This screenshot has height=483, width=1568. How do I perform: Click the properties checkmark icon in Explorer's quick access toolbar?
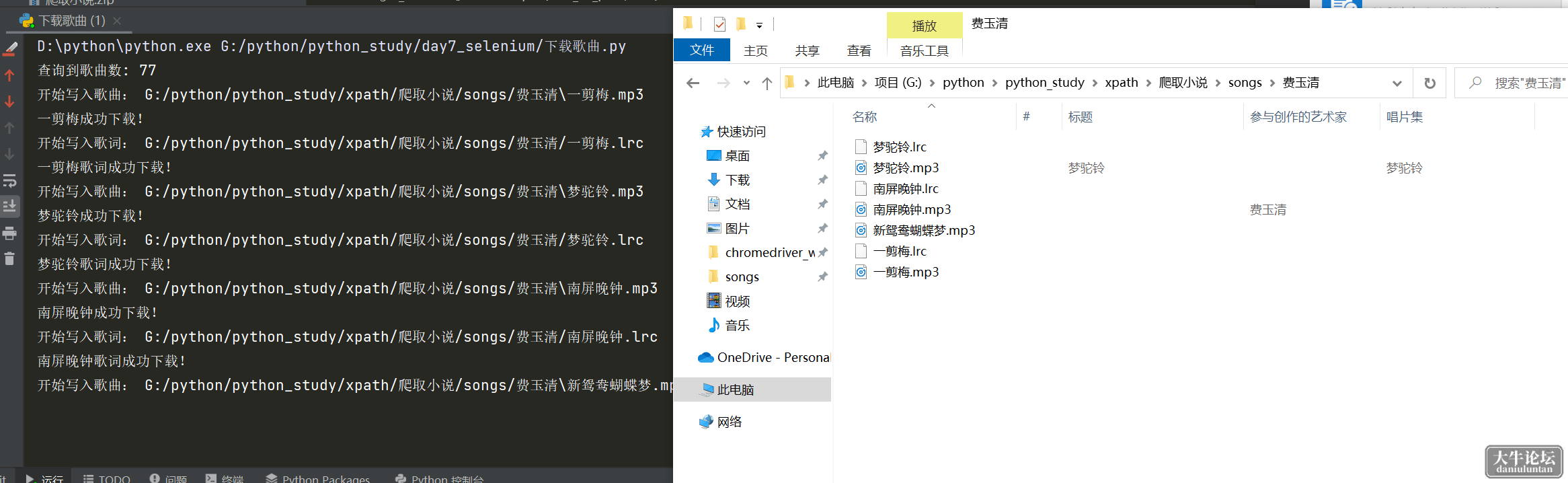tap(719, 24)
